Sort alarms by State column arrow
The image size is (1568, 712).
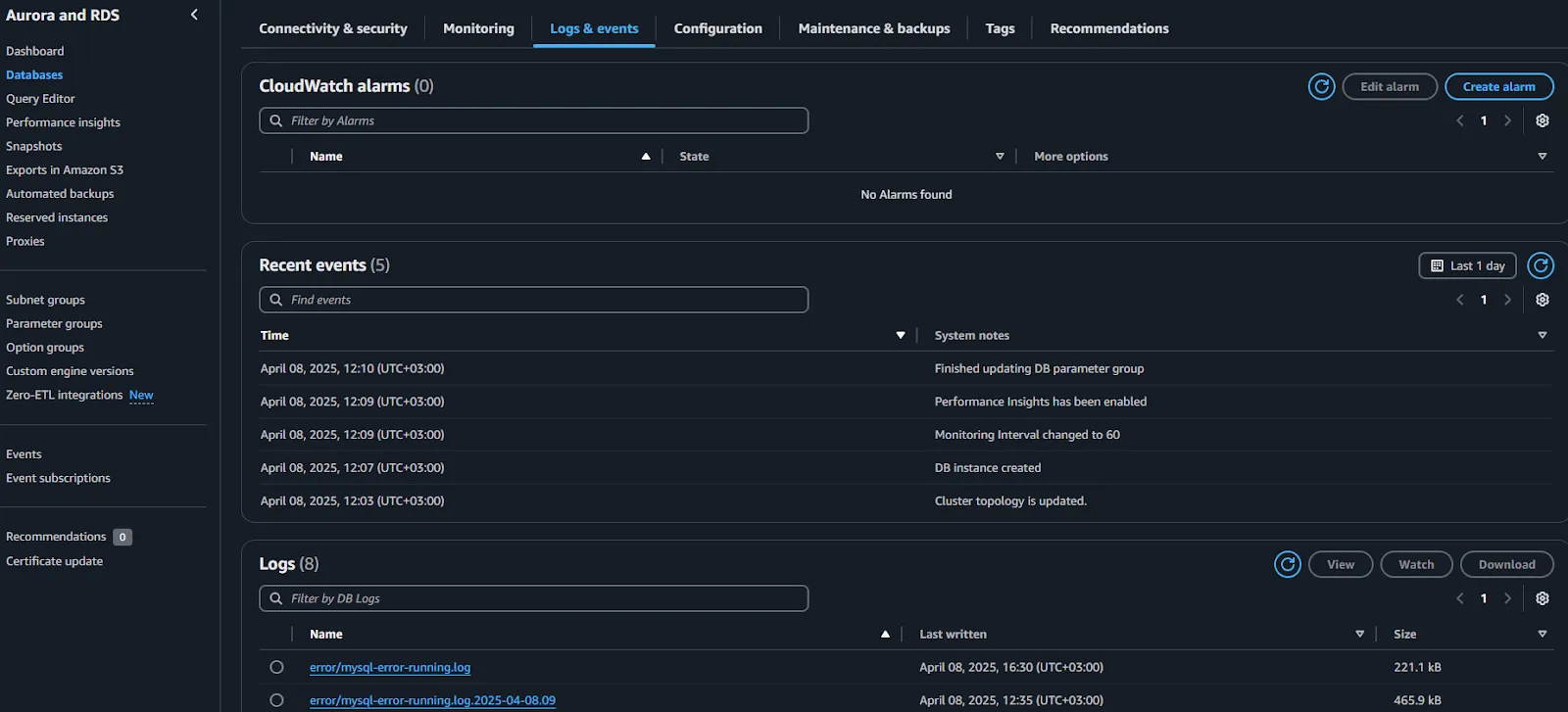pyautogui.click(x=1000, y=157)
